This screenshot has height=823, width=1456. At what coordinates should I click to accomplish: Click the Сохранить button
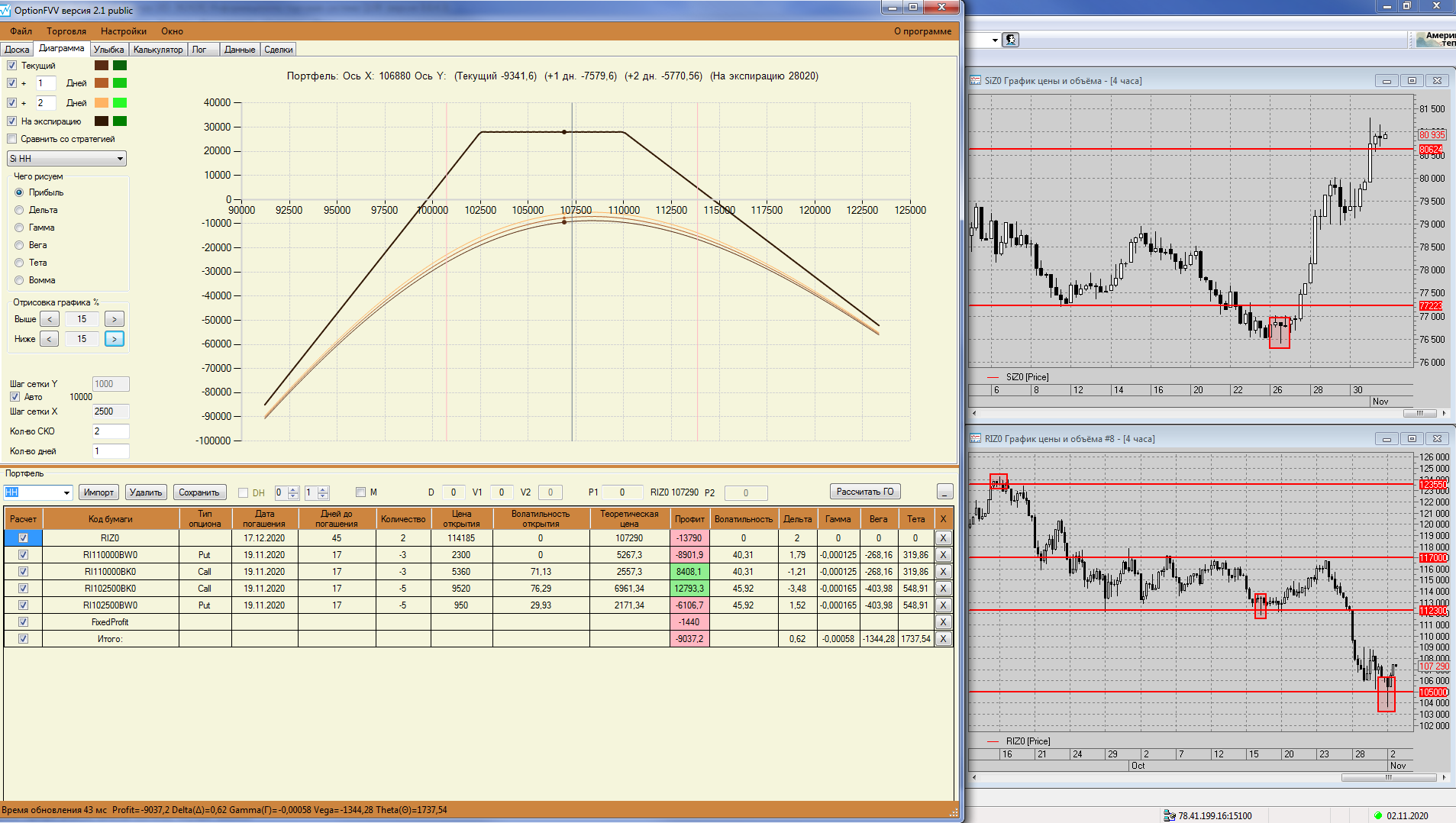click(199, 492)
